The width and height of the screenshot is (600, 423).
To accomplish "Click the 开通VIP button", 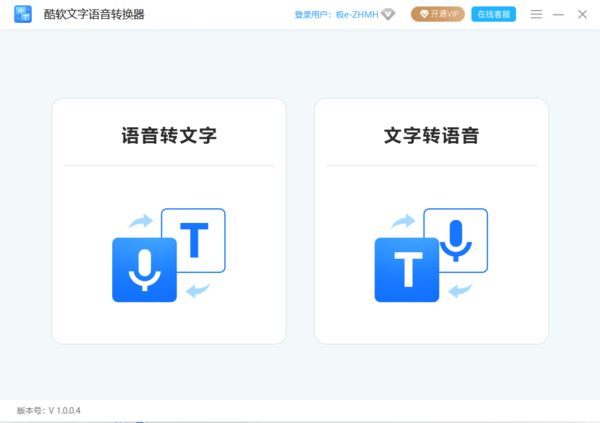I will click(x=438, y=14).
